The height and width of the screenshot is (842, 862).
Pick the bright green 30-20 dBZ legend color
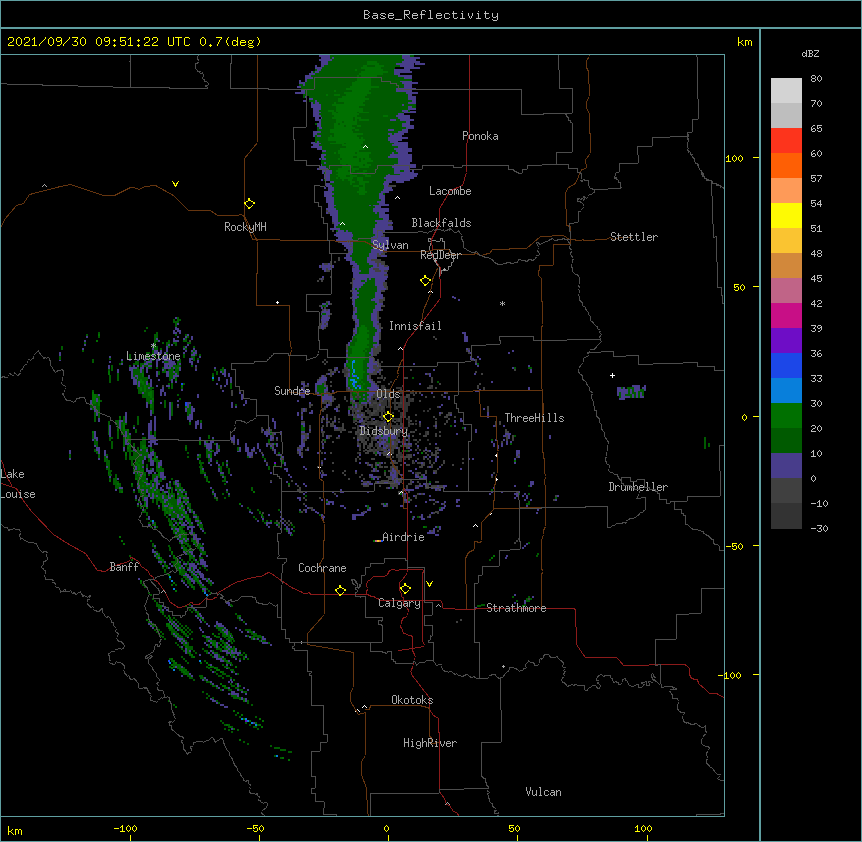tap(786, 416)
